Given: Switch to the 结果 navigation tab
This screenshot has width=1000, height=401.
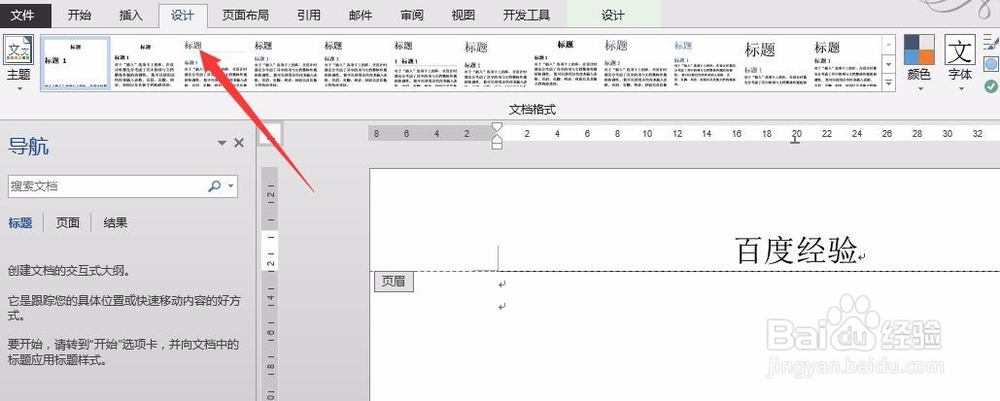Looking at the screenshot, I should [x=115, y=222].
